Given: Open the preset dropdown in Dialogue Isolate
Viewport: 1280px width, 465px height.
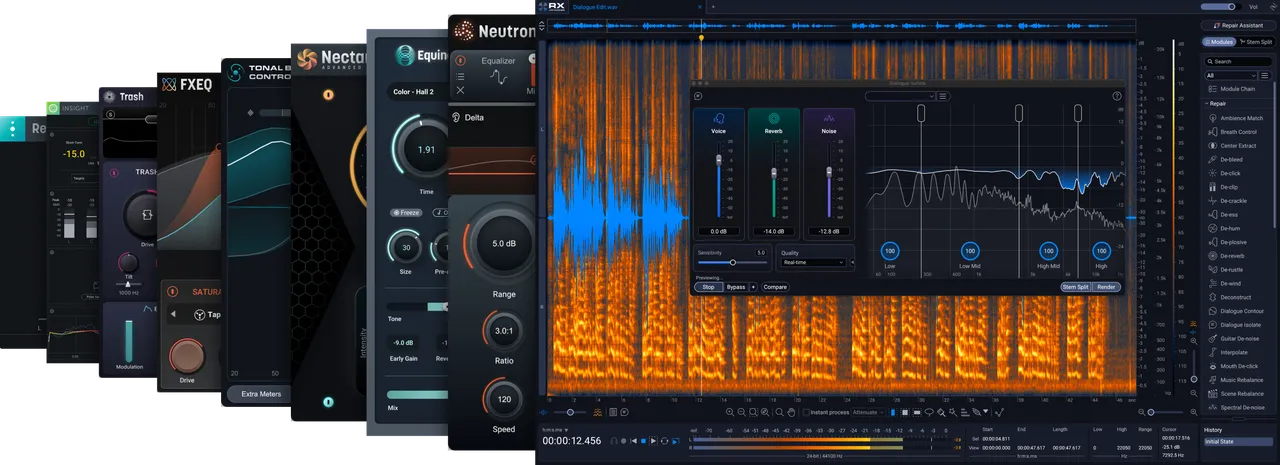Looking at the screenshot, I should click(x=900, y=96).
